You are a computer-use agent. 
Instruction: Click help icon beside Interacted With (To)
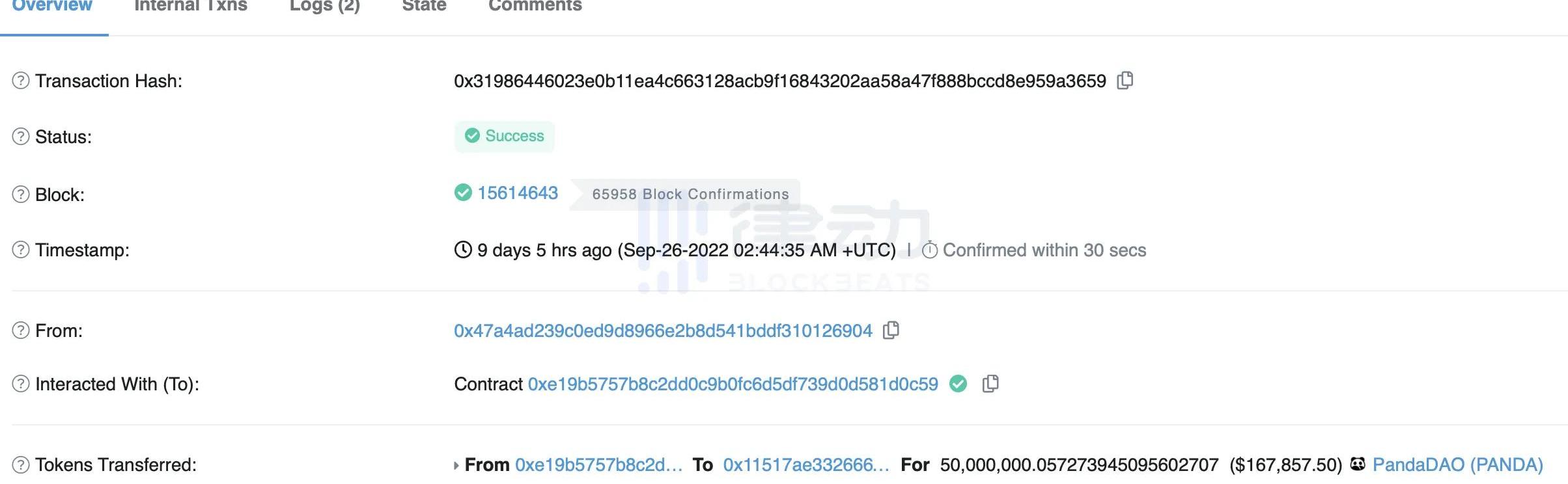(21, 384)
